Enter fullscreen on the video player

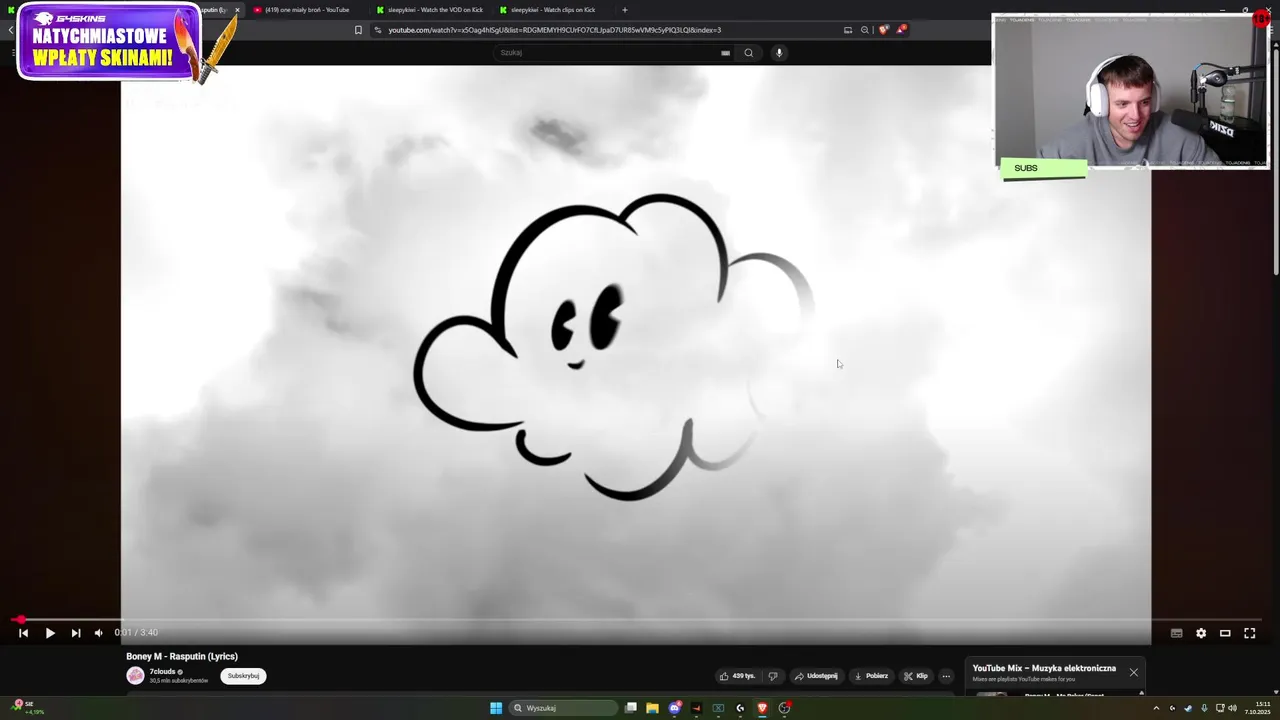click(1250, 633)
